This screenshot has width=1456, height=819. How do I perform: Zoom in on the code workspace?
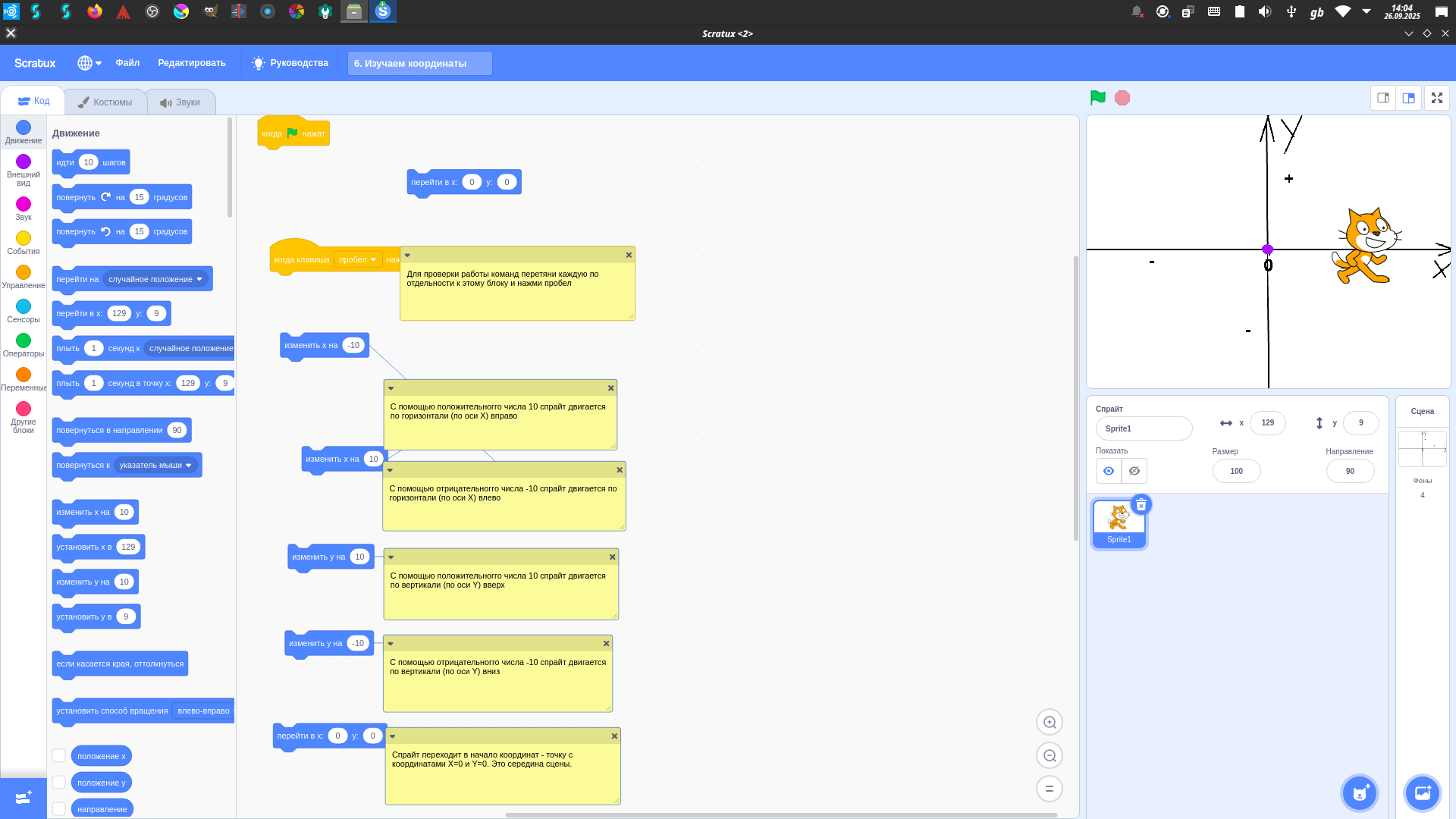point(1050,722)
